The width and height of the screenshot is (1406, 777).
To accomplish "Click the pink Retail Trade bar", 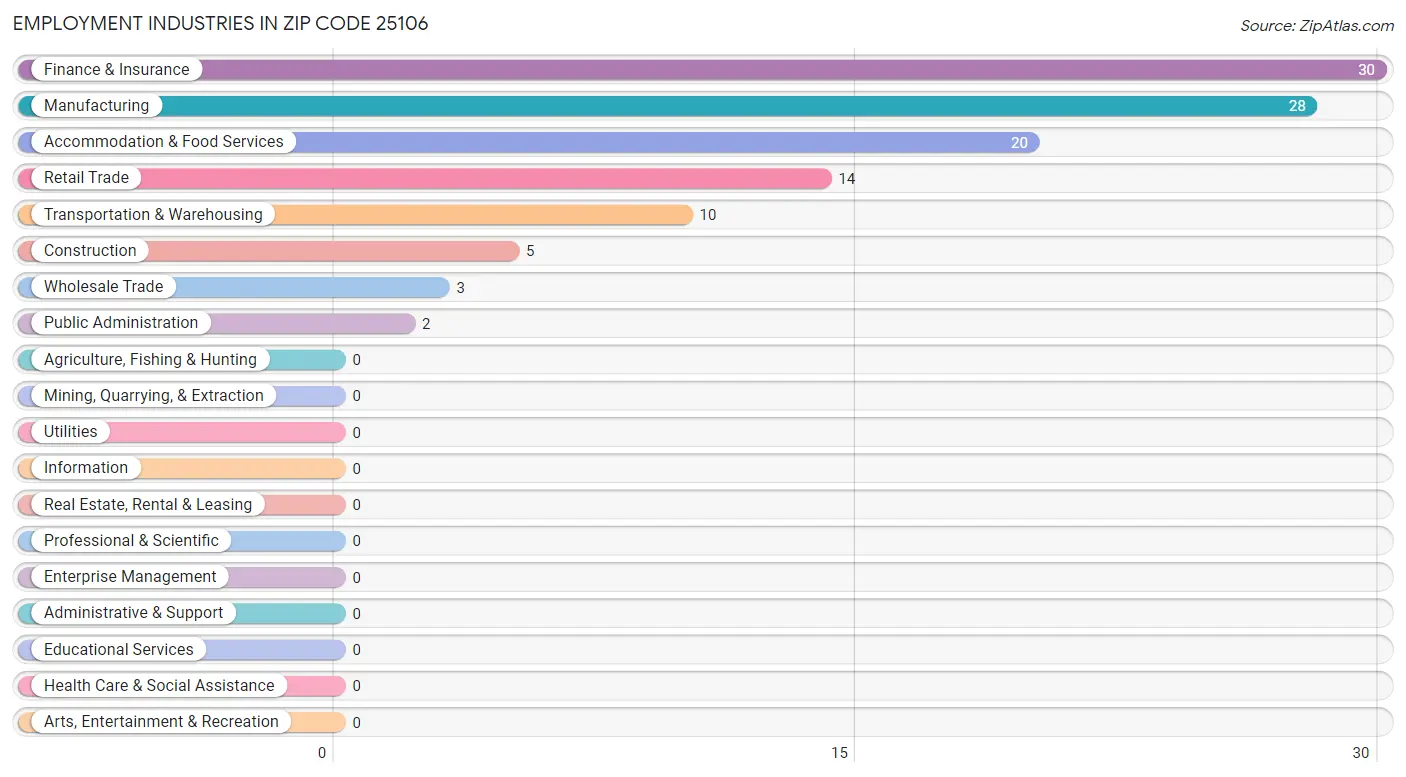I will pos(424,177).
